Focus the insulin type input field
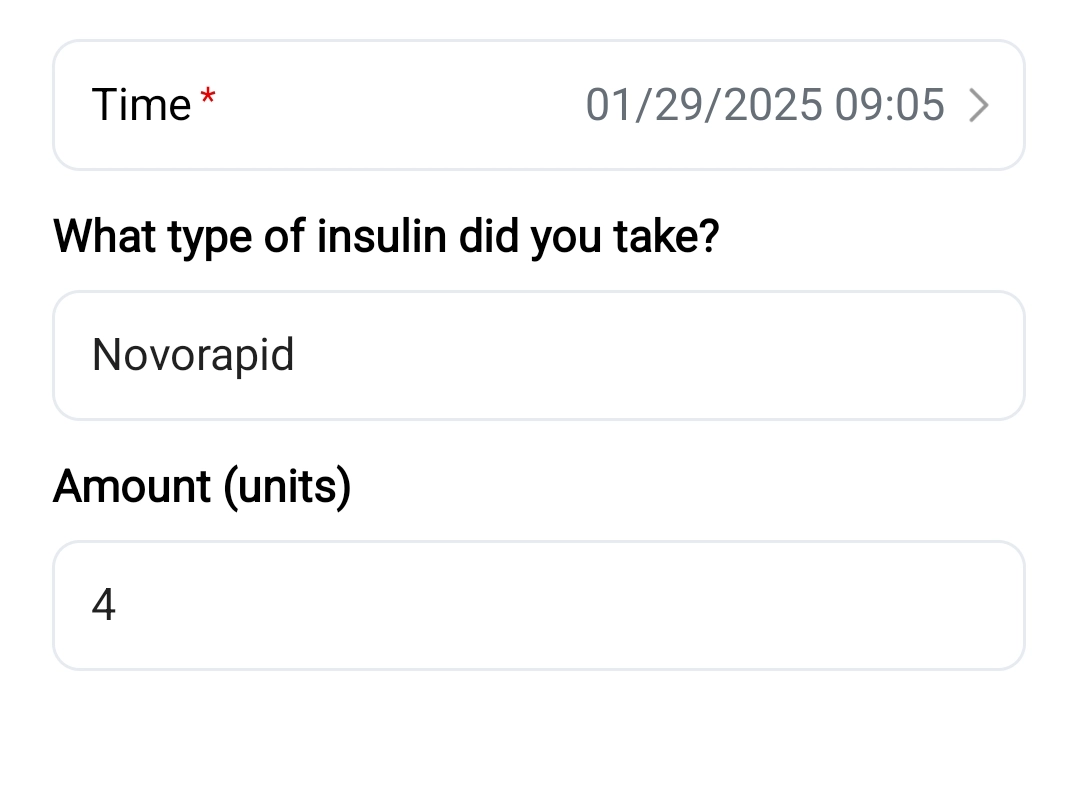This screenshot has width=1079, height=786. point(538,355)
